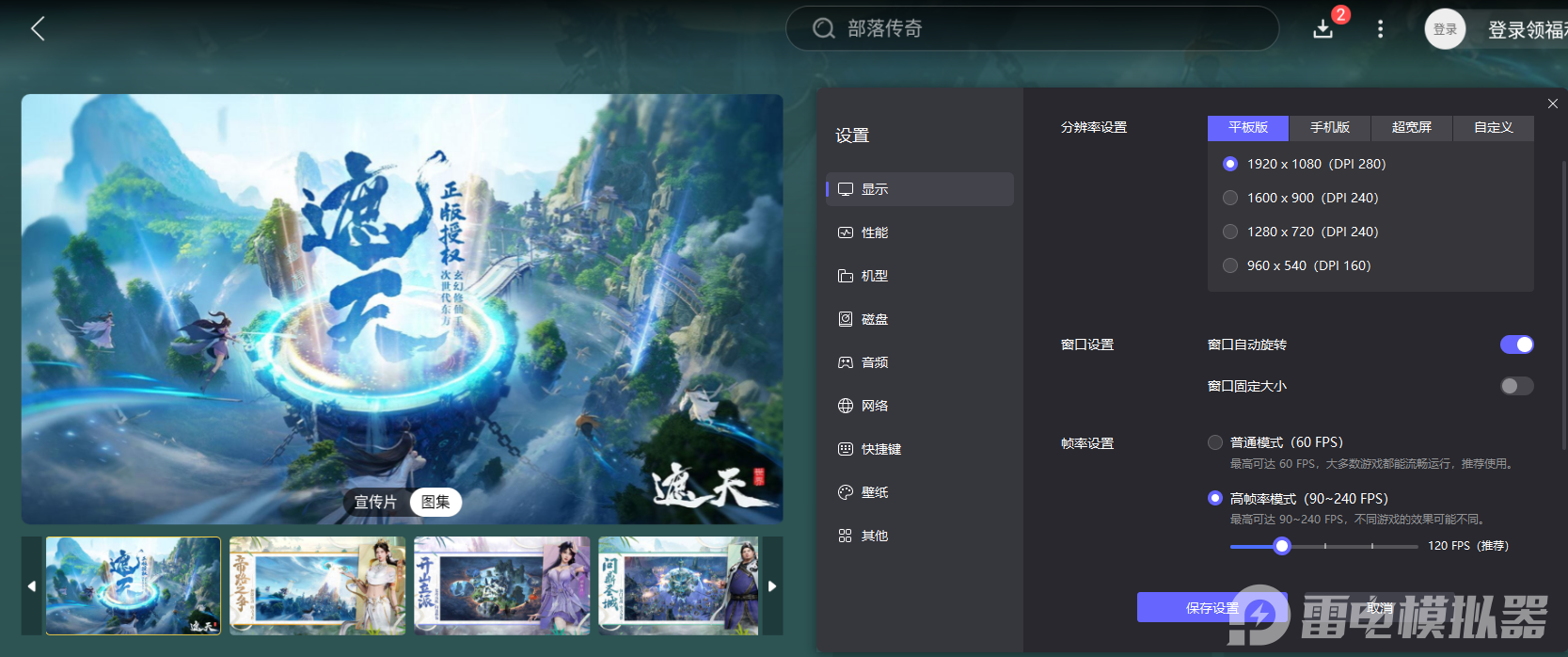This screenshot has height=657, width=1568.
Task: Open the 音频 audio settings section
Action: click(920, 362)
